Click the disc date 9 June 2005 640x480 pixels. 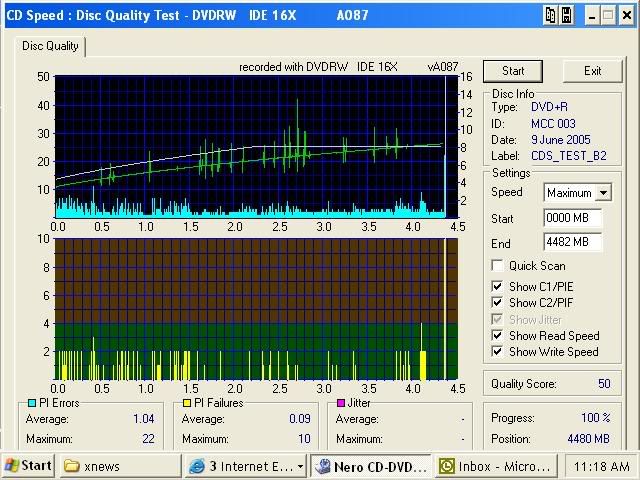point(560,140)
